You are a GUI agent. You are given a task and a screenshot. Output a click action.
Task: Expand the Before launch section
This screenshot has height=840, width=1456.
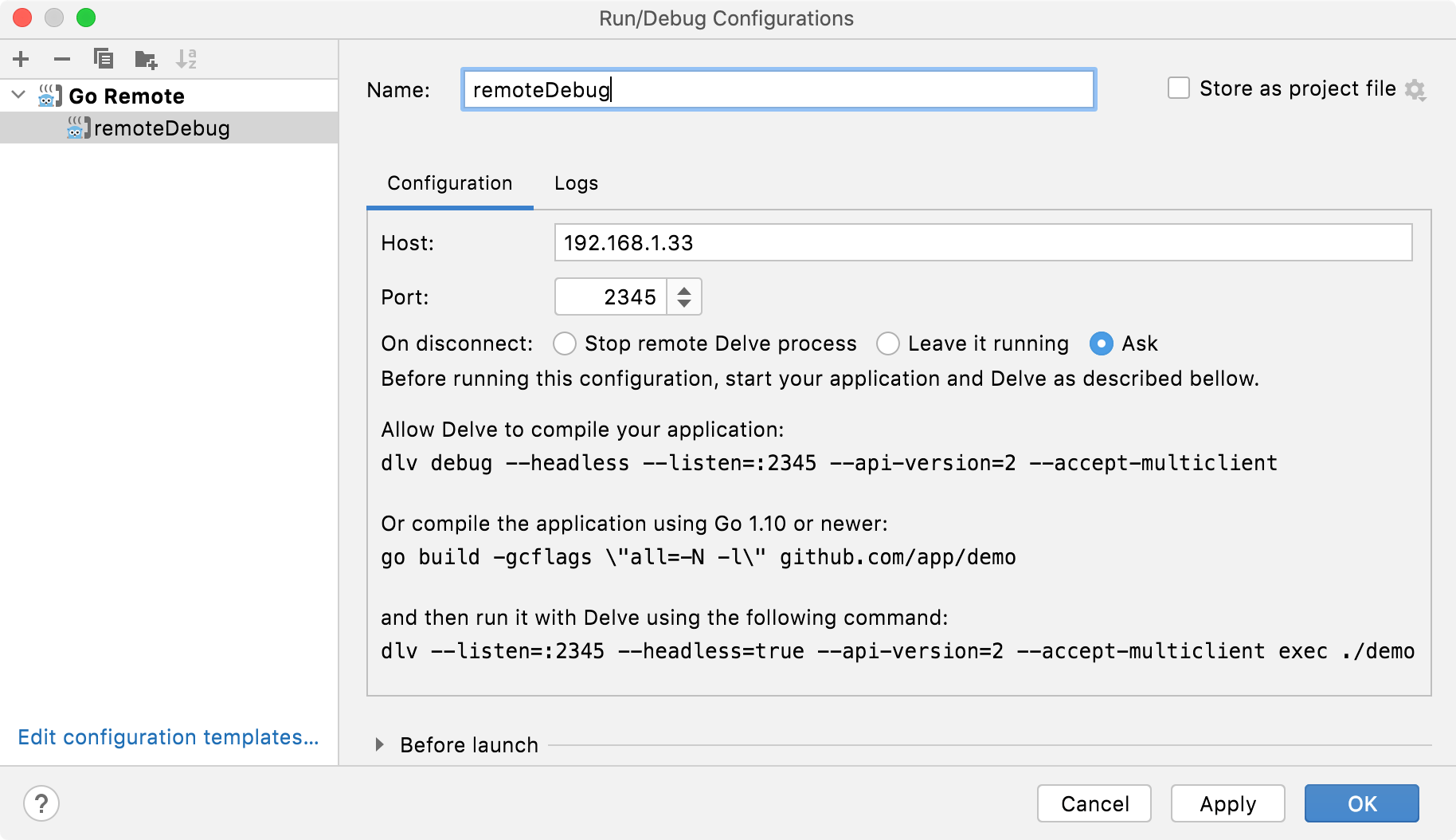380,745
